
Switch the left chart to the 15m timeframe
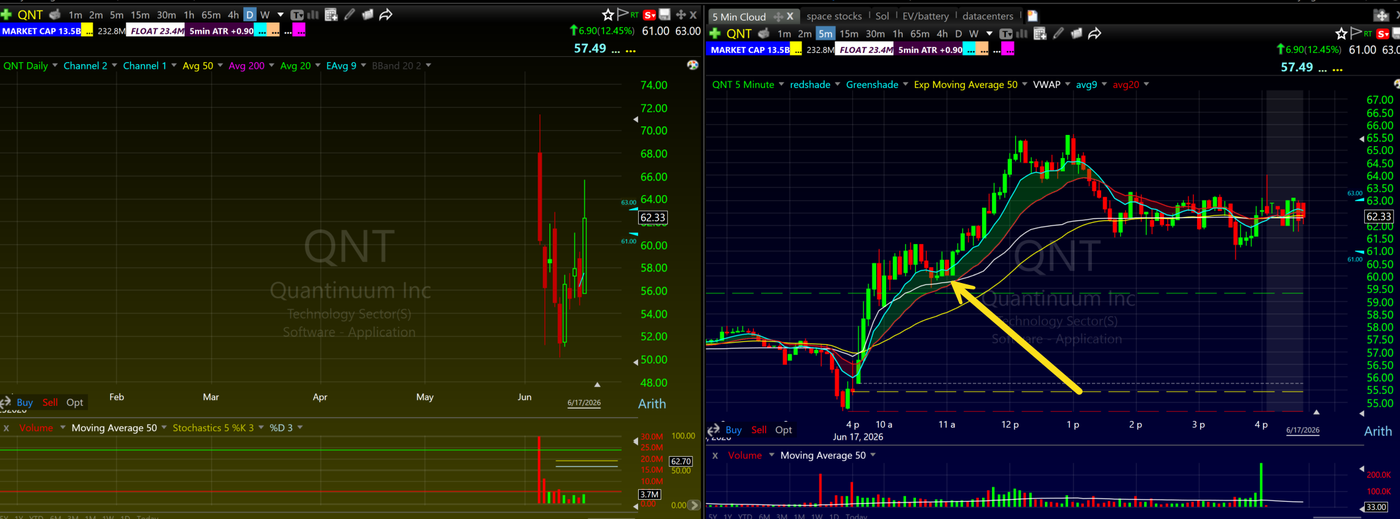(140, 15)
